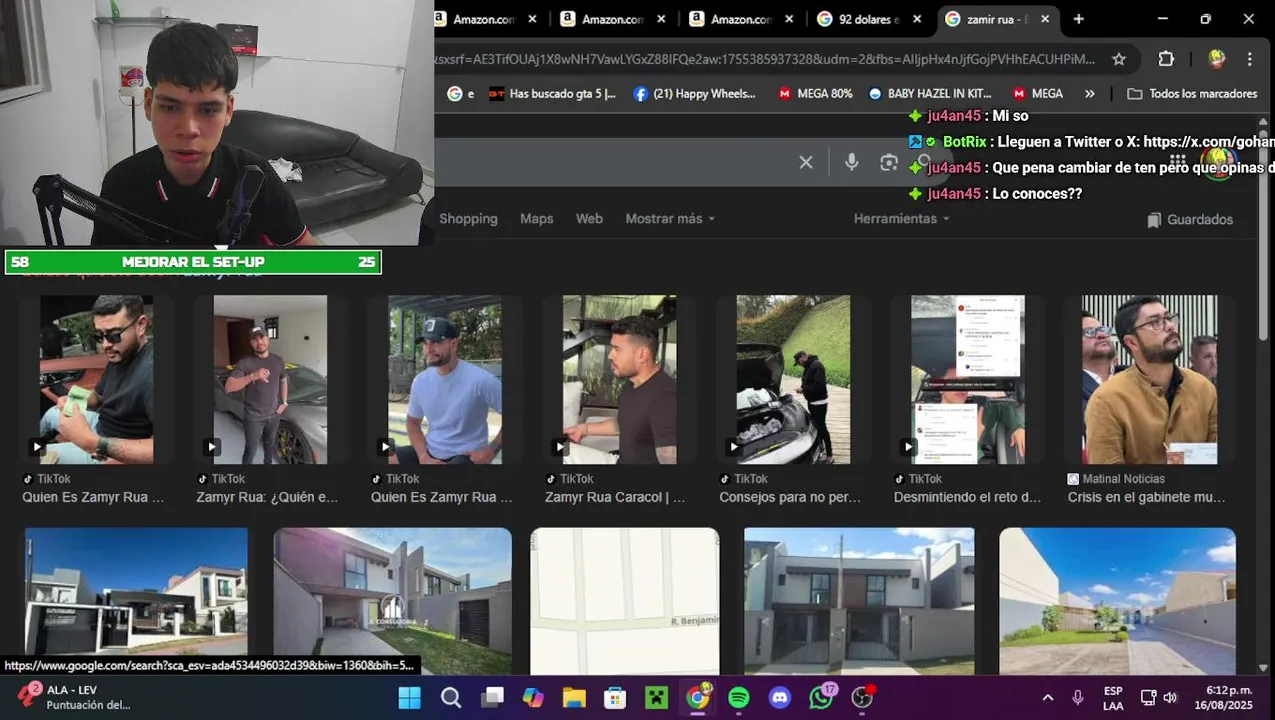Open the Chrome profile avatar in toolbar
This screenshot has height=720, width=1275.
point(1216,59)
